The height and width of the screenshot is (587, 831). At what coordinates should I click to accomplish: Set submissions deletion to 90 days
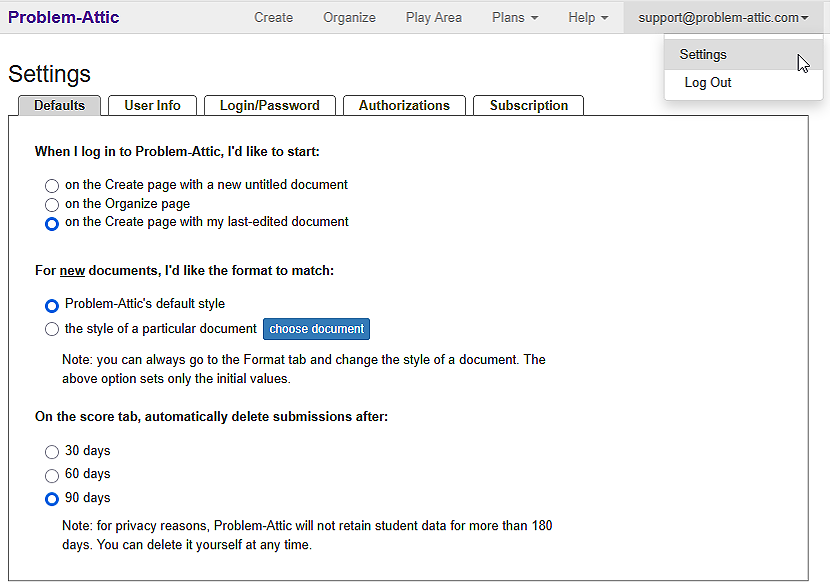52,499
